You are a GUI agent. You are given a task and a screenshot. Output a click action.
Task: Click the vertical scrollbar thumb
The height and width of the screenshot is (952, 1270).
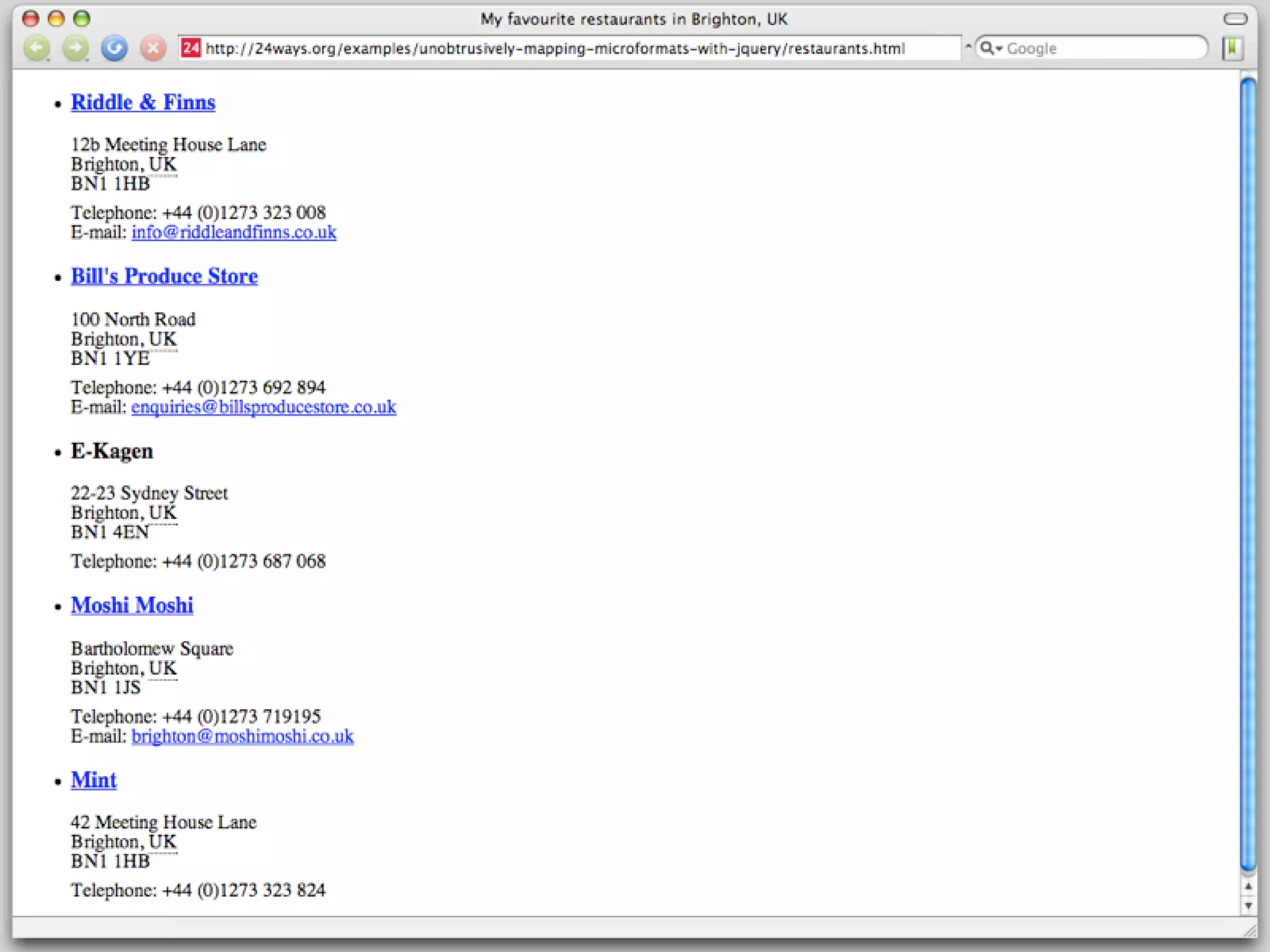[1248, 474]
